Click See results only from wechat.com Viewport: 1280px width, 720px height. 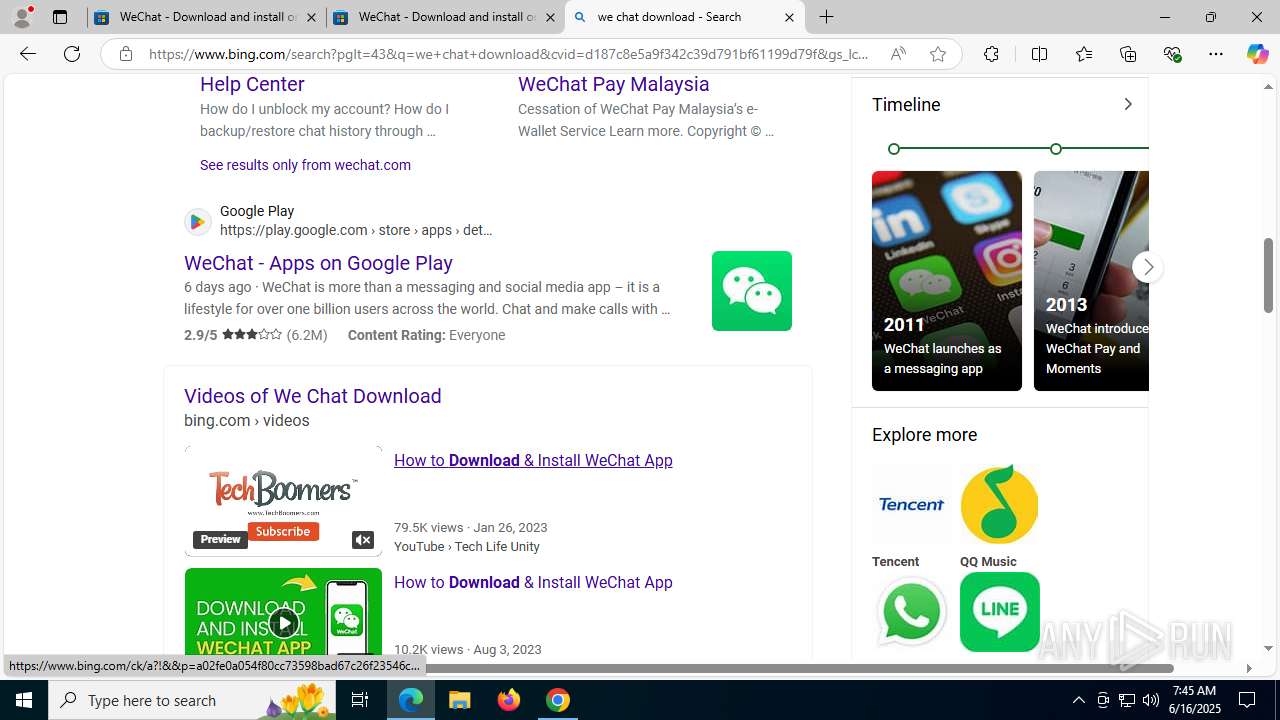305,165
